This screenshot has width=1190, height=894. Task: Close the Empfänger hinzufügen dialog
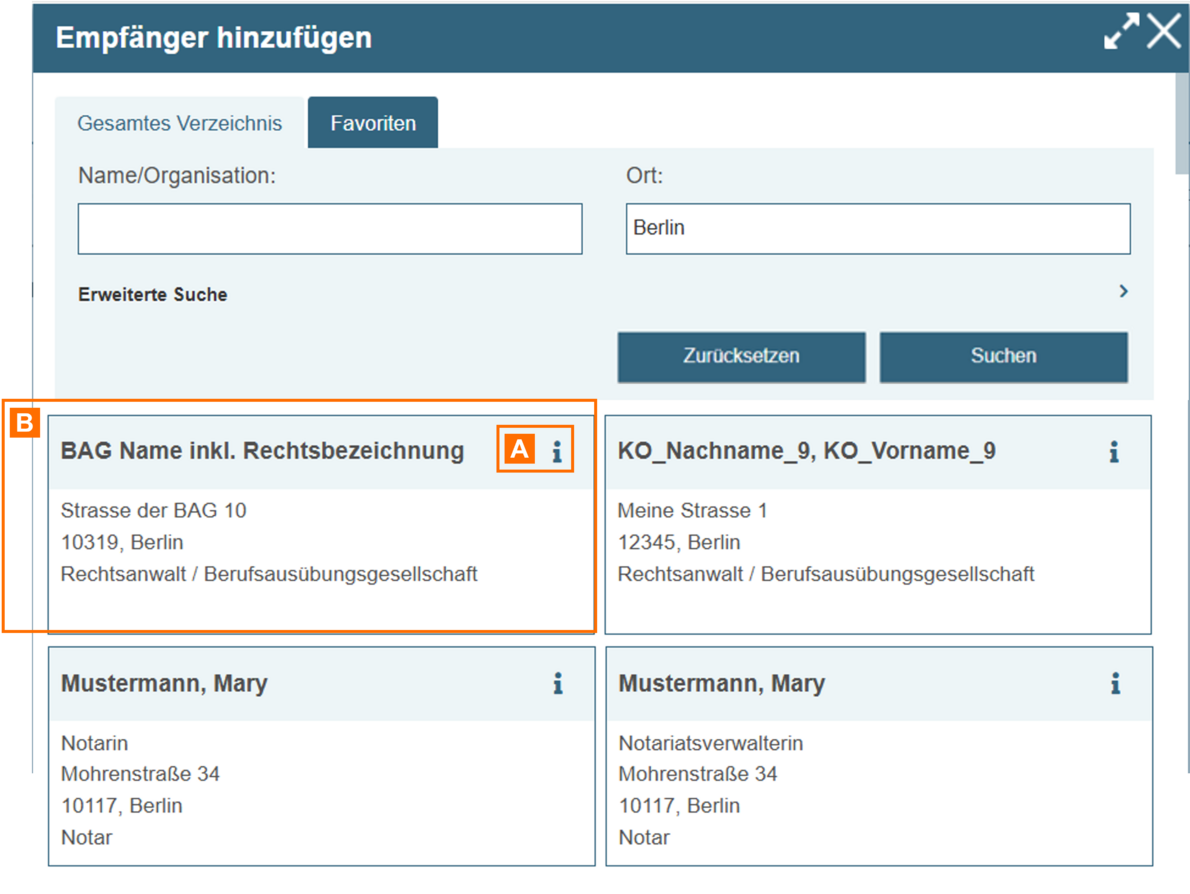(1164, 32)
